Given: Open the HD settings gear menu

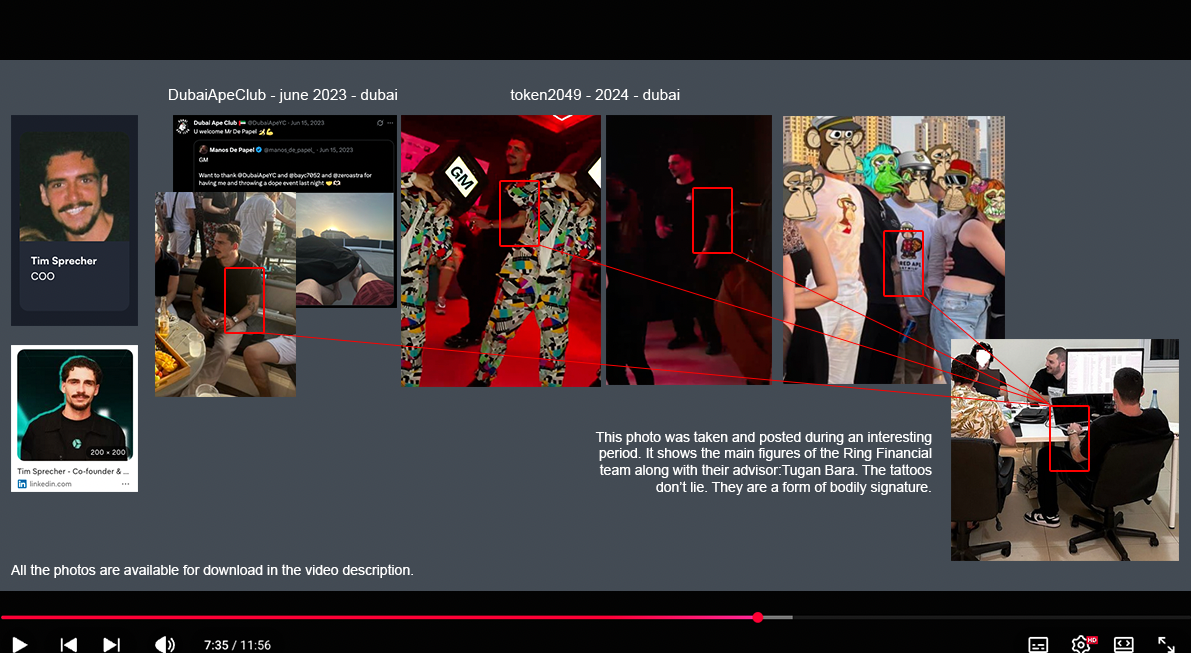Looking at the screenshot, I should click(1082, 645).
